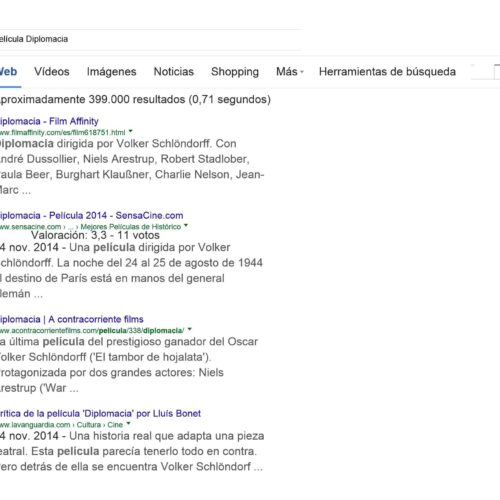Viewport: 500px width, 500px height.
Task: Click the lavanguardia.com 'Cultura › Cine' breadcrumb
Action: 100,425
